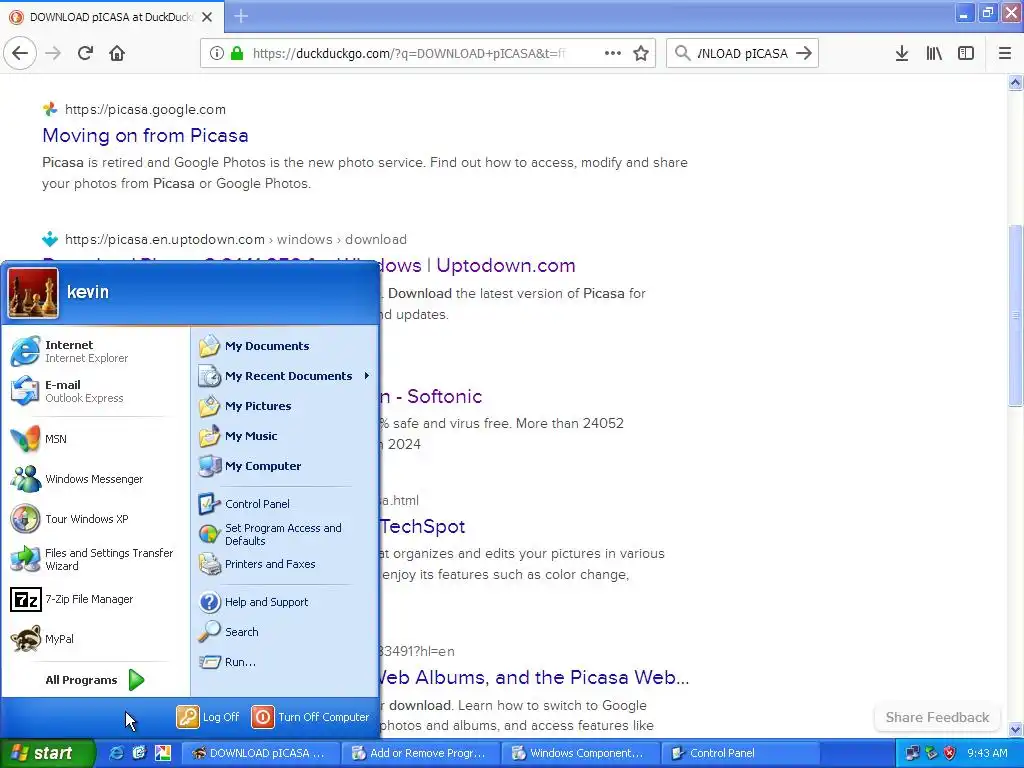Click page scrollbar down arrow
Viewport: 1024px width, 768px height.
[x=1015, y=729]
